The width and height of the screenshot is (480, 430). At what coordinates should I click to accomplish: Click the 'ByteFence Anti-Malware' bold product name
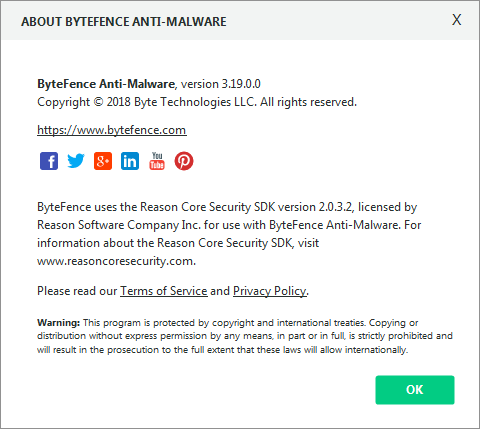pyautogui.click(x=106, y=84)
